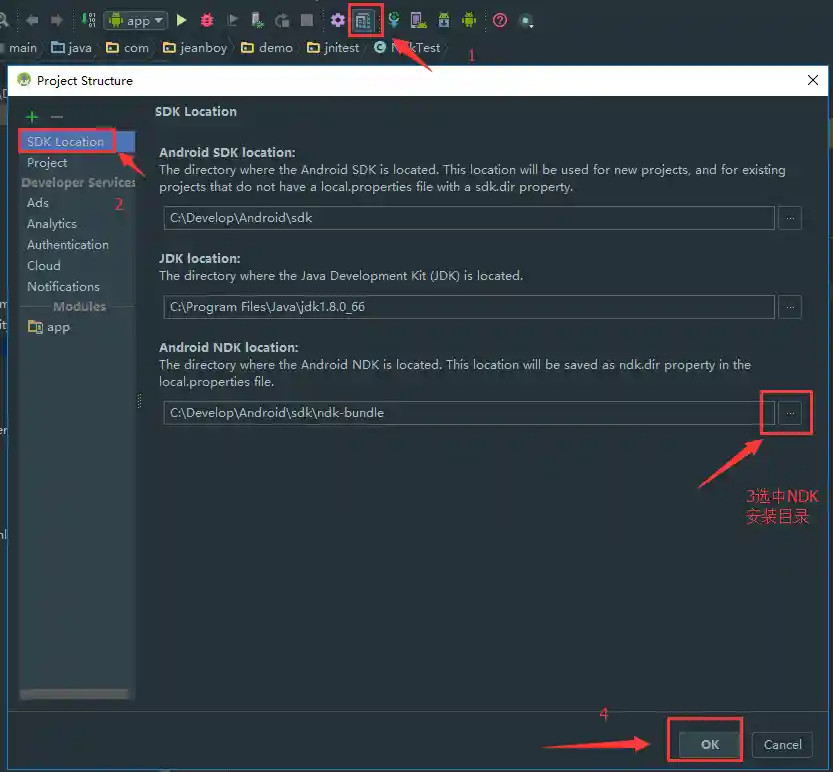Open the Analytics developer service
833x772 pixels.
[x=52, y=224]
